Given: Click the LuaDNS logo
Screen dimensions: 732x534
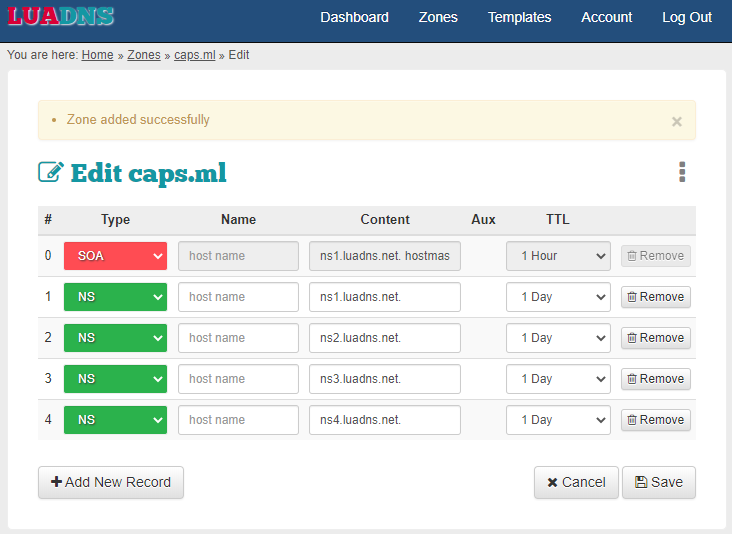Looking at the screenshot, I should click(61, 17).
